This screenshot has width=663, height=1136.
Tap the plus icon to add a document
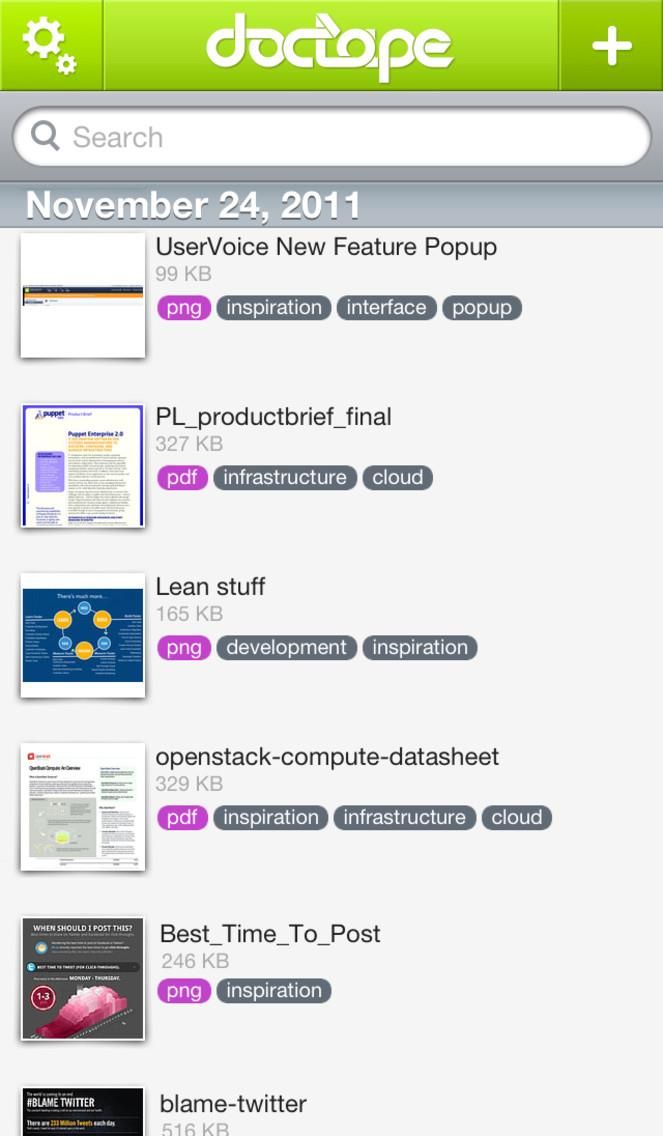tap(612, 46)
